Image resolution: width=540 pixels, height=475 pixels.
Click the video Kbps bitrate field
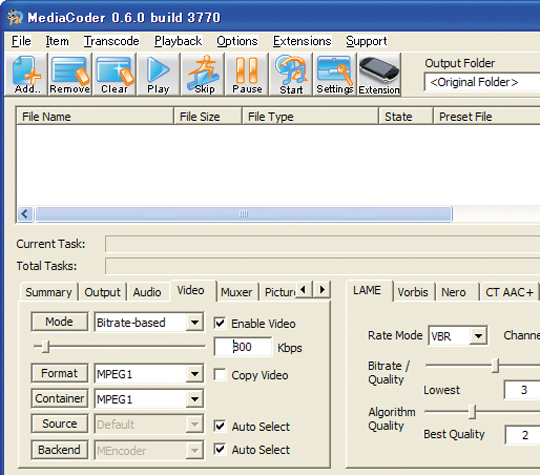[242, 347]
